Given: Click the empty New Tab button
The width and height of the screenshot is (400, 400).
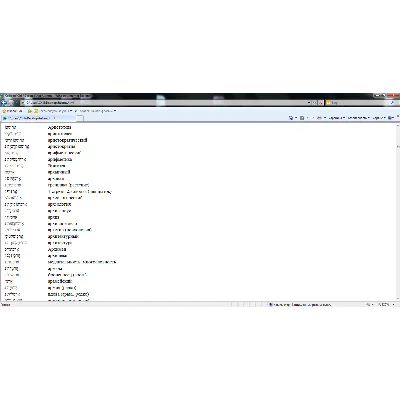Looking at the screenshot, I should (x=80, y=118).
